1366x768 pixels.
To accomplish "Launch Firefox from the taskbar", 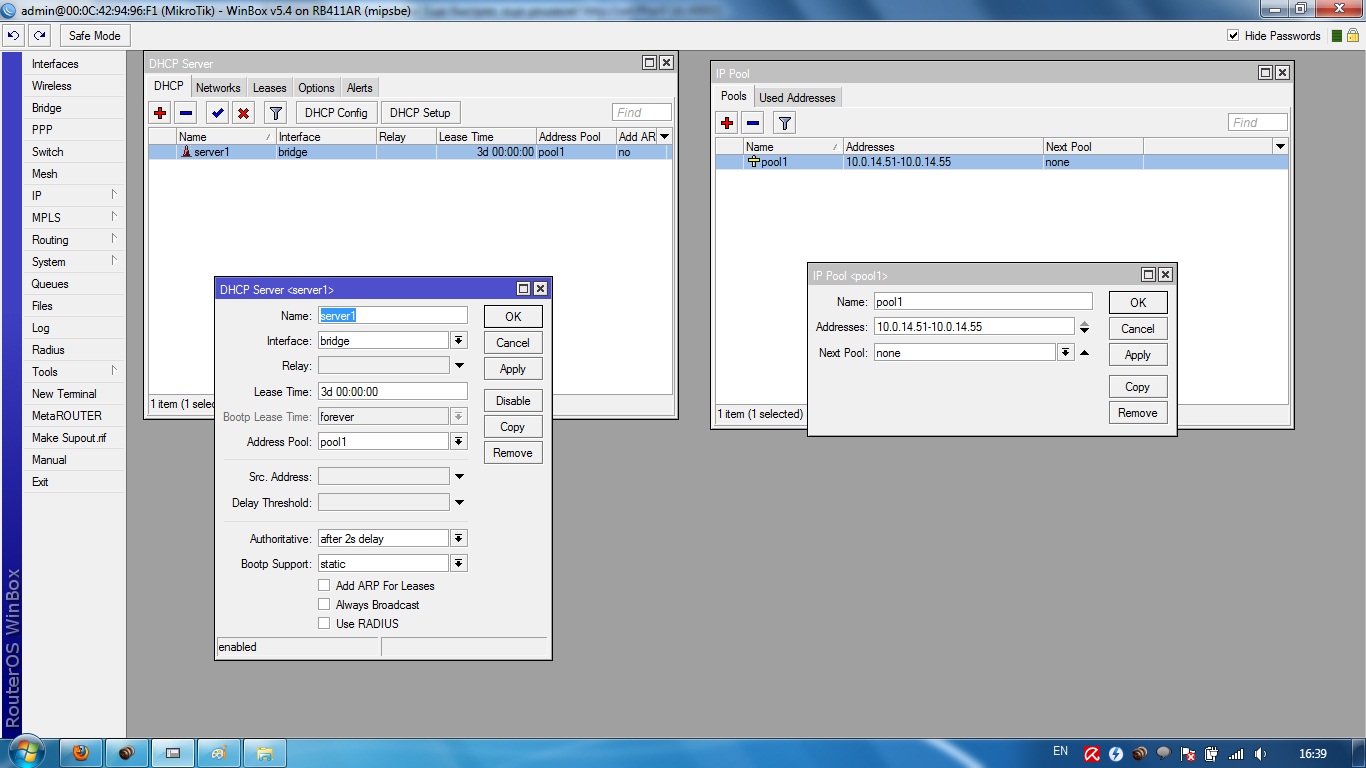I will pos(81,753).
